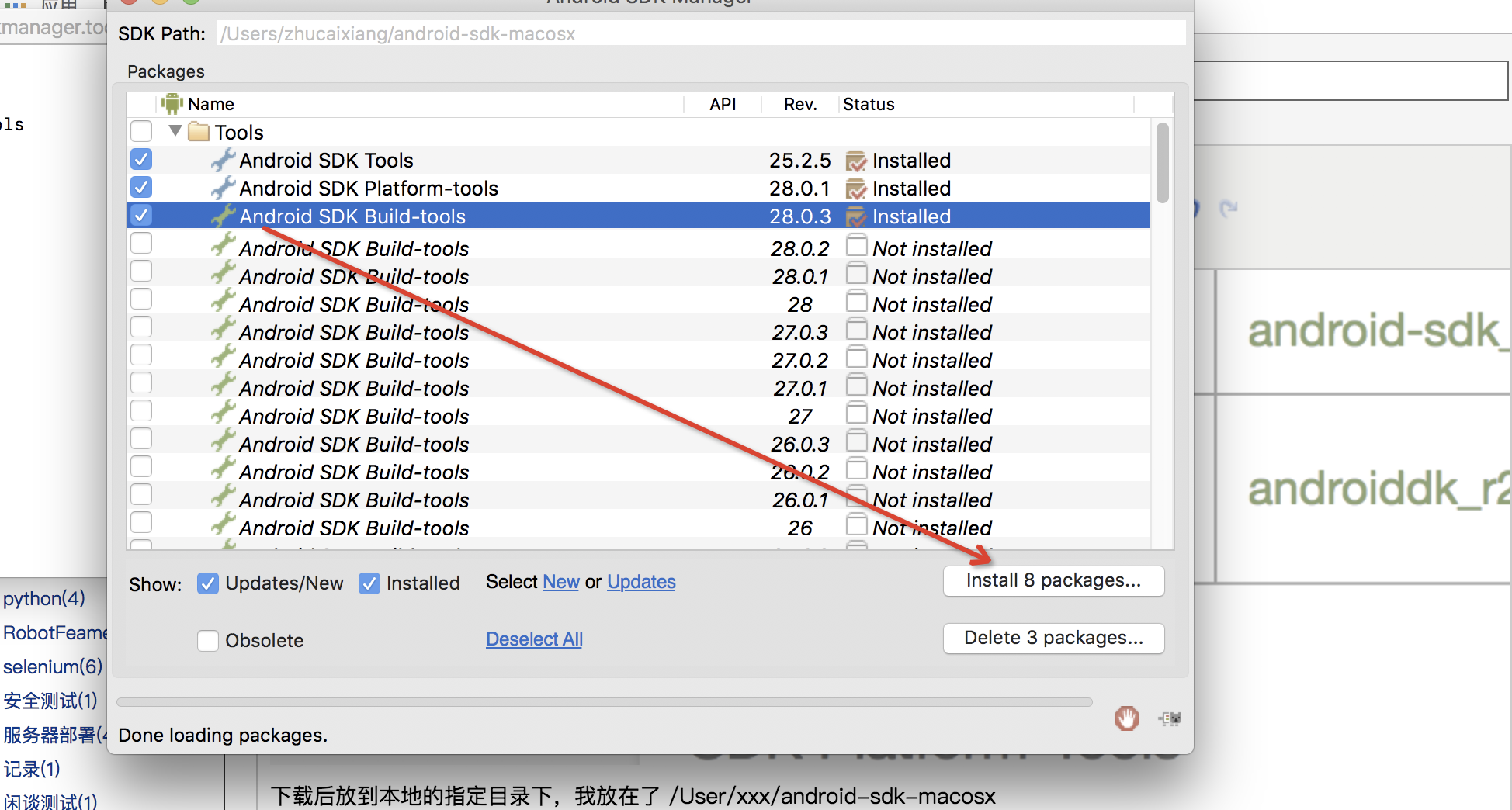
Task: Click the Tools folder icon
Action: 199,132
